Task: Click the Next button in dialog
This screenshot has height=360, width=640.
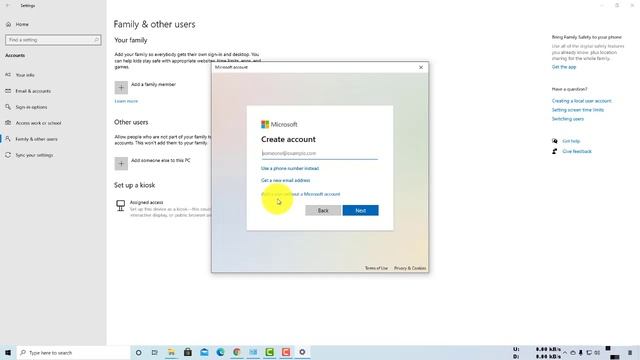Action: pyautogui.click(x=360, y=211)
